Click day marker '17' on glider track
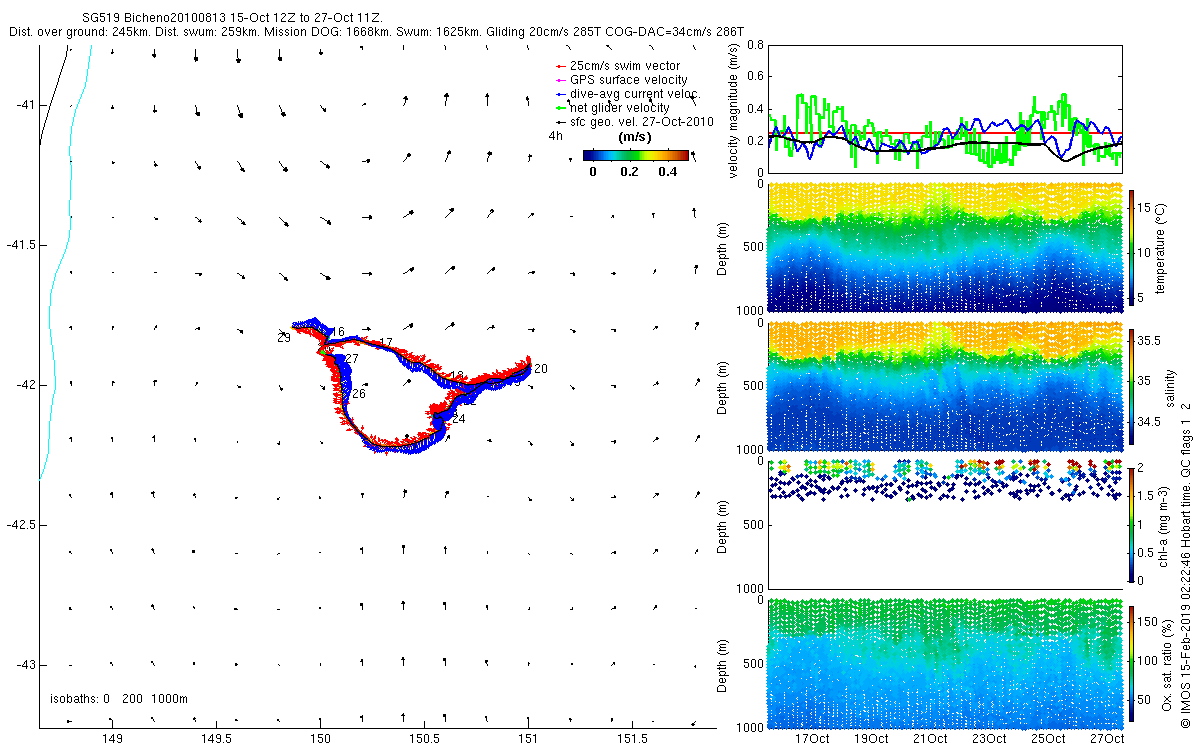Viewport: 1200px width, 750px height. pos(386,343)
